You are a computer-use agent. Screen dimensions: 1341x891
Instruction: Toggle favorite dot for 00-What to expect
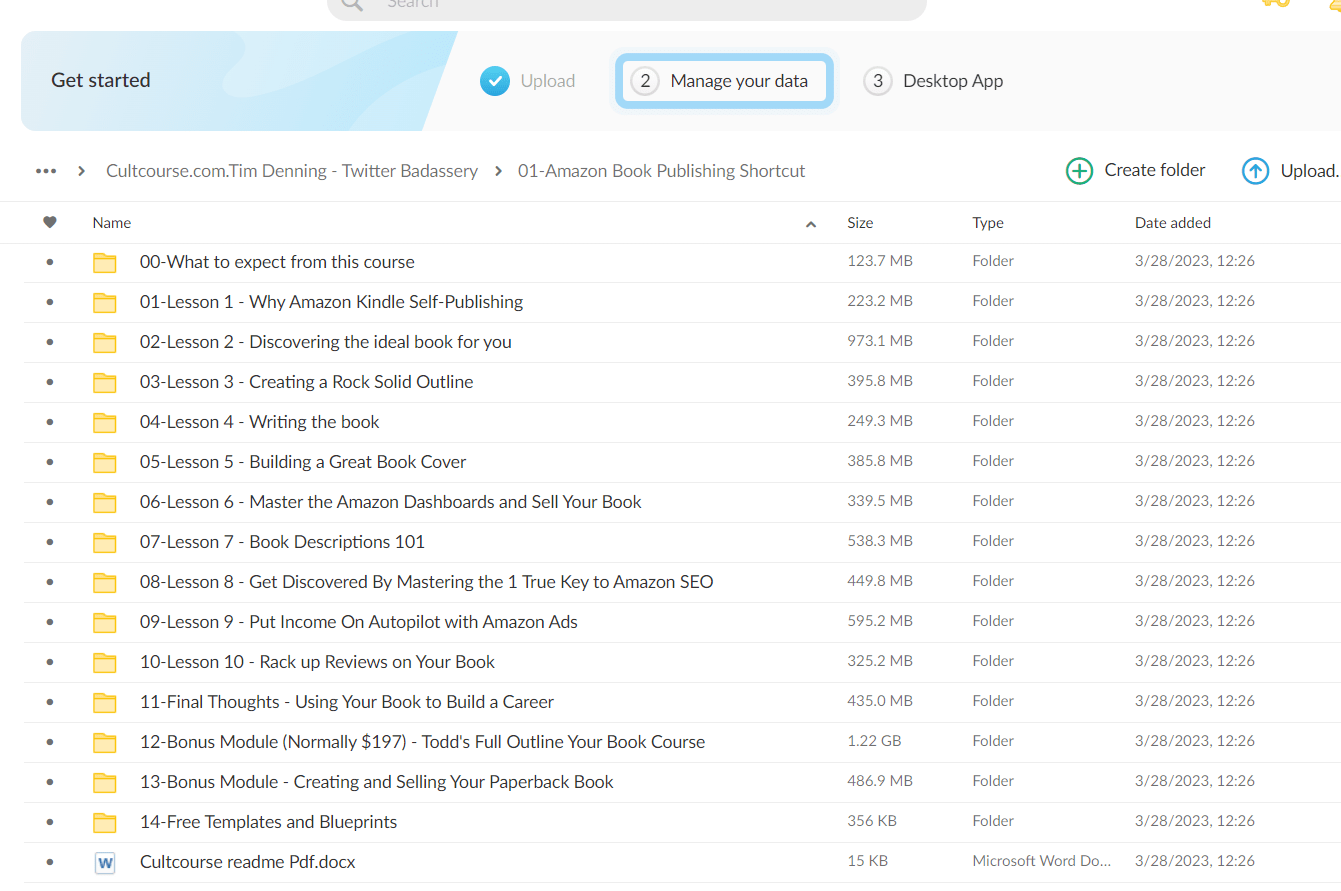click(50, 262)
